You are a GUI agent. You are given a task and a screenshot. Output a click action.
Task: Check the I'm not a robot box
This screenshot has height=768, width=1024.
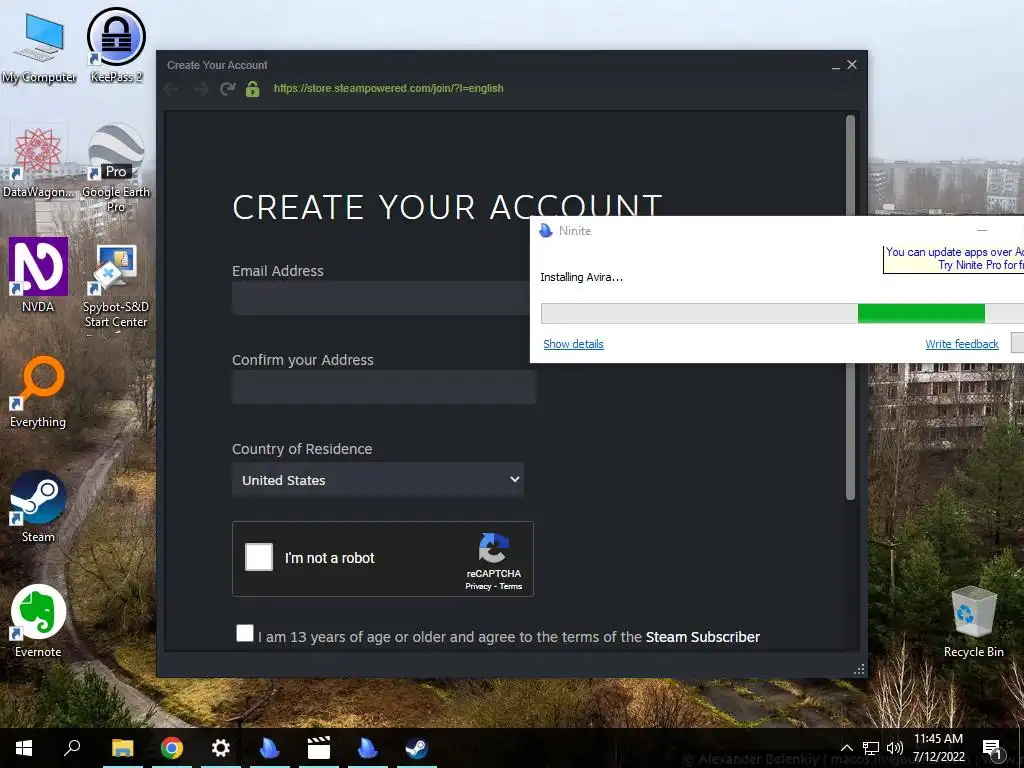point(259,557)
